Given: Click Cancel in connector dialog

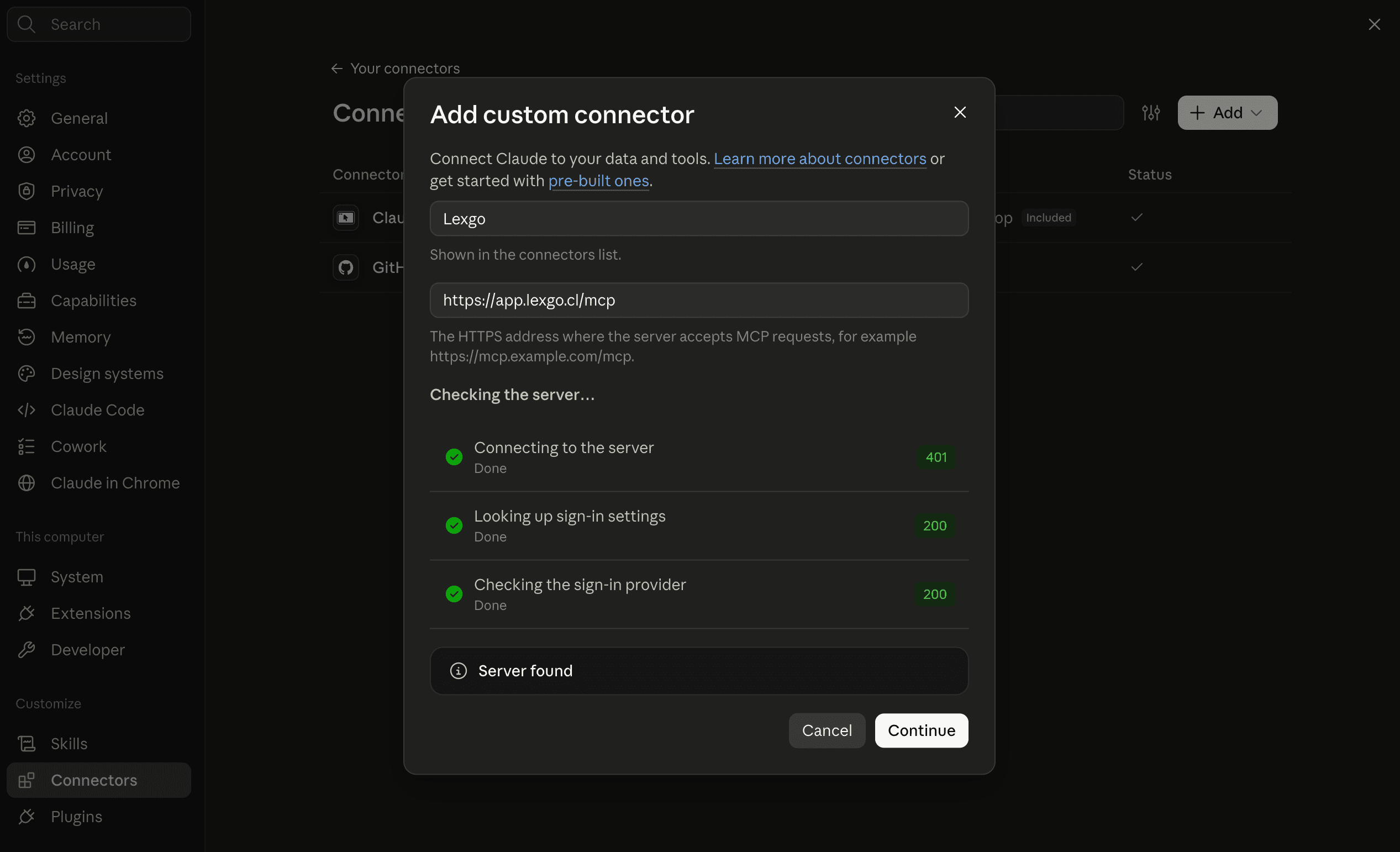Looking at the screenshot, I should (827, 730).
